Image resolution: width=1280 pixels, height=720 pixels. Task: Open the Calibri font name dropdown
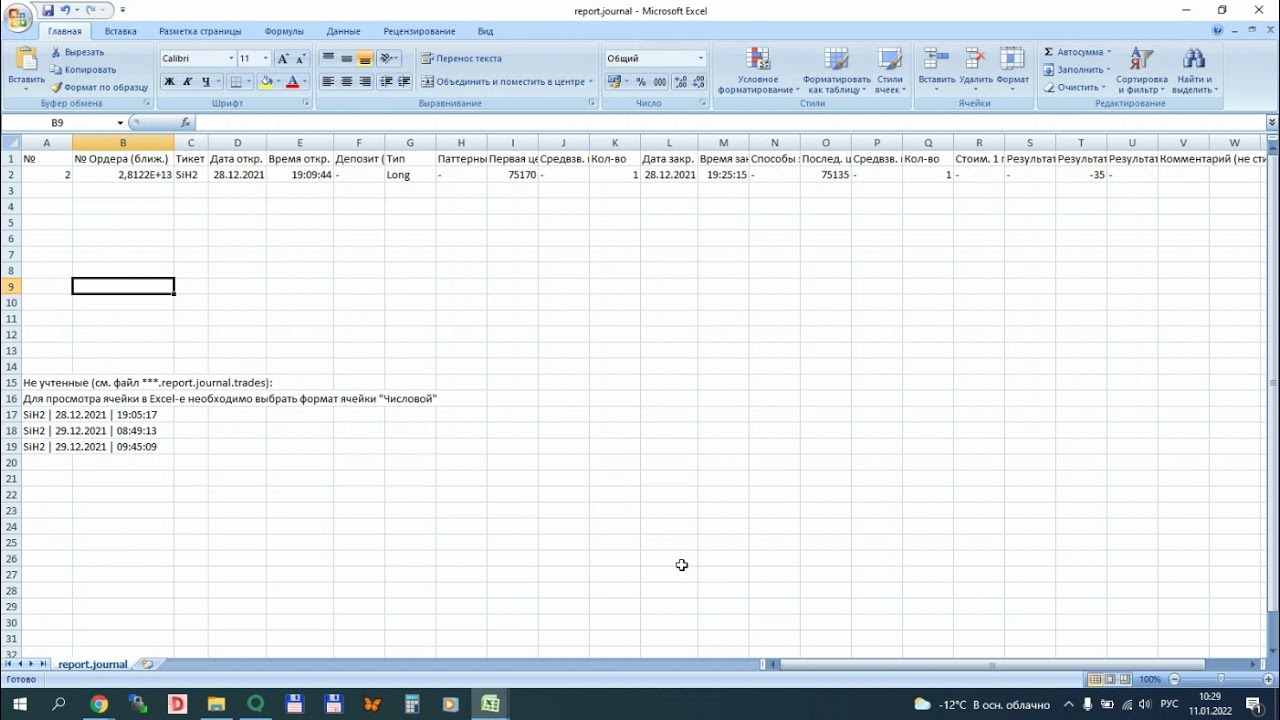(x=231, y=59)
